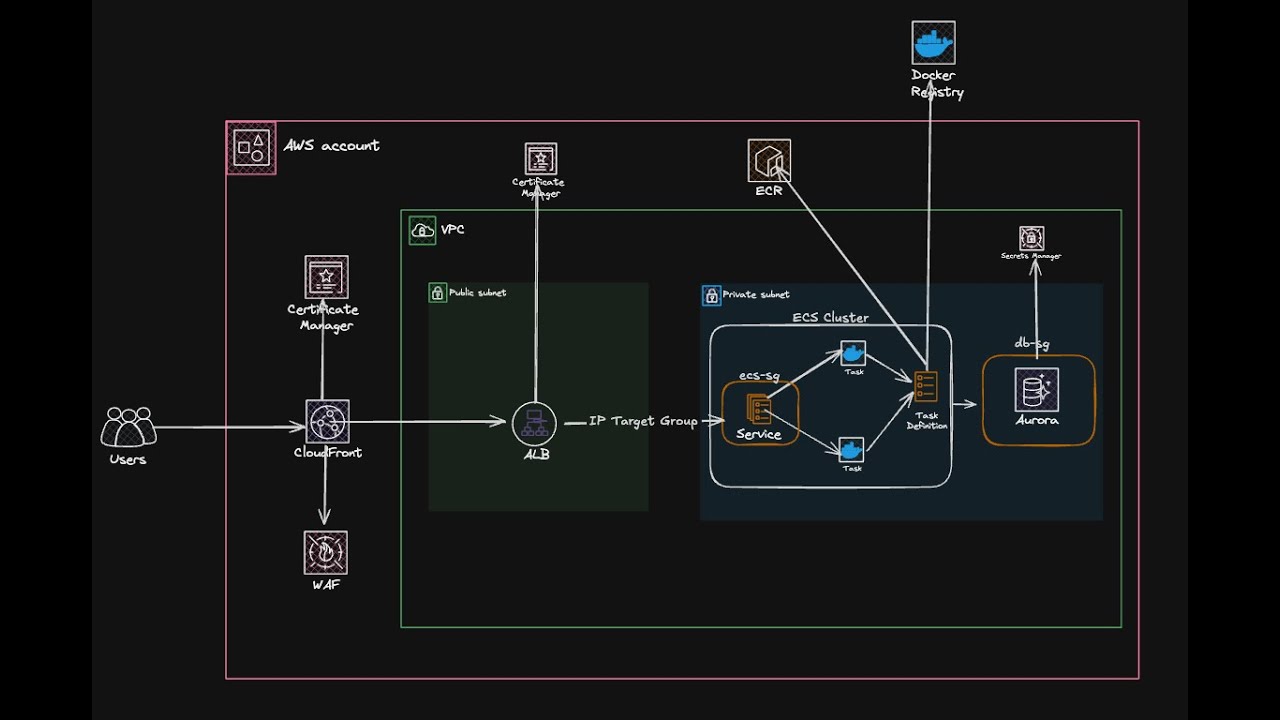Click the ECS Service icon
1280x720 pixels.
pos(758,408)
